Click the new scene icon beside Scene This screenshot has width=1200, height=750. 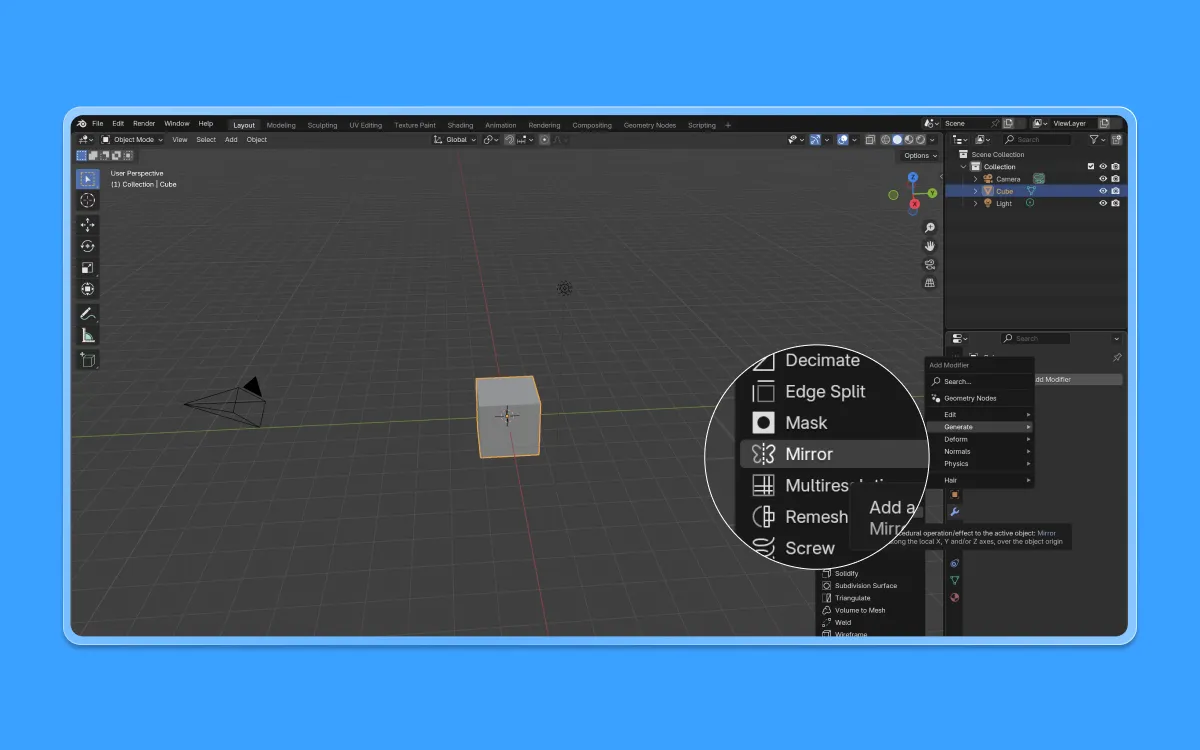(1009, 124)
